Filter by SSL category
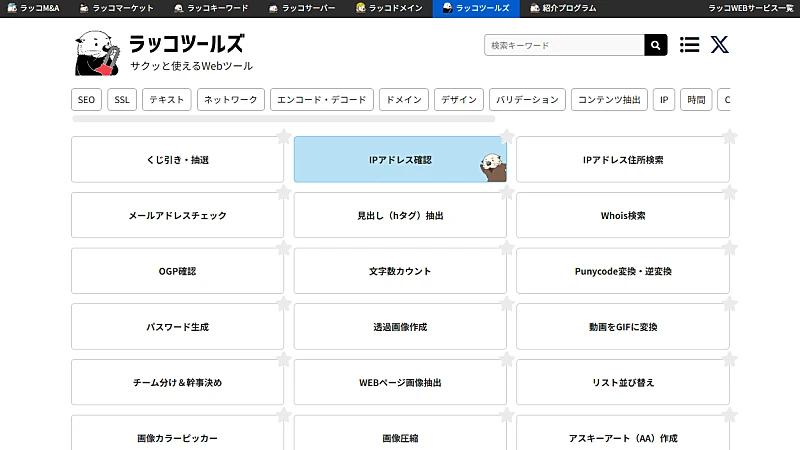This screenshot has width=800, height=450. (122, 99)
